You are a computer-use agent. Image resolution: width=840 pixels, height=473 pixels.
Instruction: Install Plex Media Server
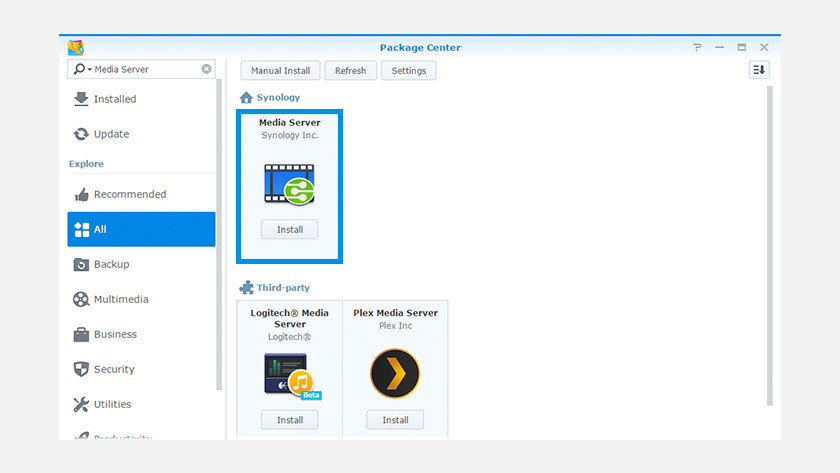point(395,420)
